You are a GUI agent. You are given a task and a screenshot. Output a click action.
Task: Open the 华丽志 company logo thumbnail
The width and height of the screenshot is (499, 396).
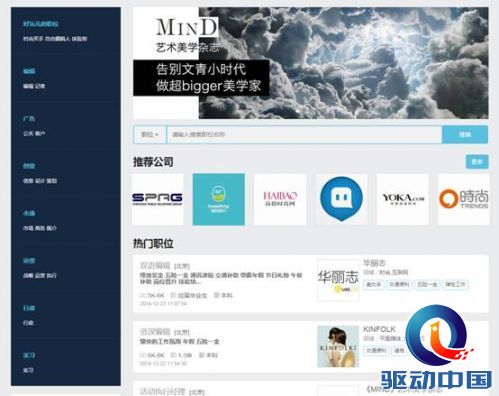coord(338,280)
